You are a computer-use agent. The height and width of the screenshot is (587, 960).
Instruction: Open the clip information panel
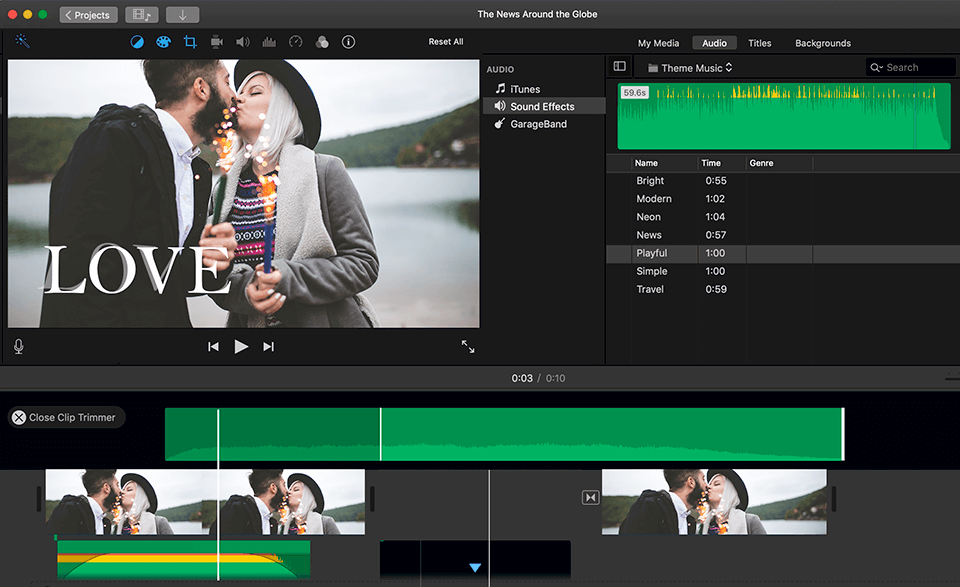pyautogui.click(x=347, y=42)
